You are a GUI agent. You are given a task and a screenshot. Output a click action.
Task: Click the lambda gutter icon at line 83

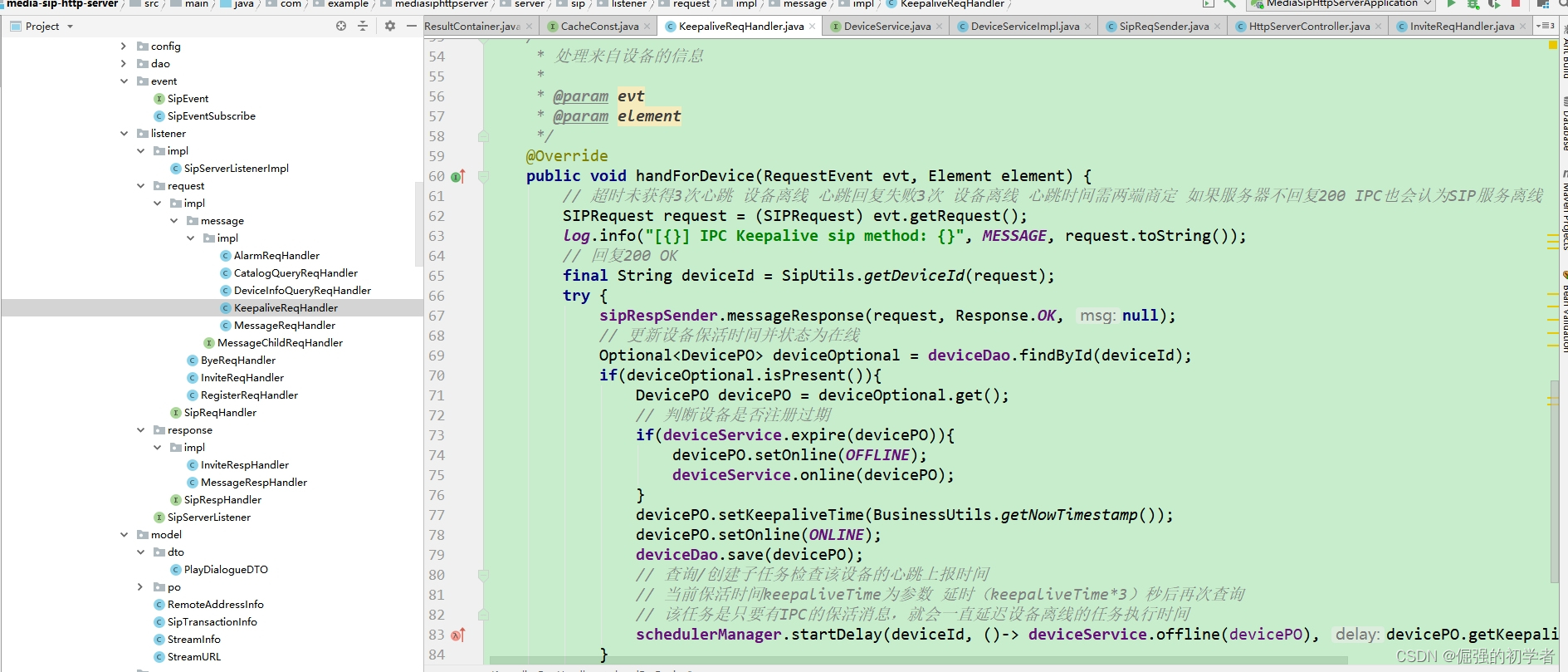click(457, 635)
